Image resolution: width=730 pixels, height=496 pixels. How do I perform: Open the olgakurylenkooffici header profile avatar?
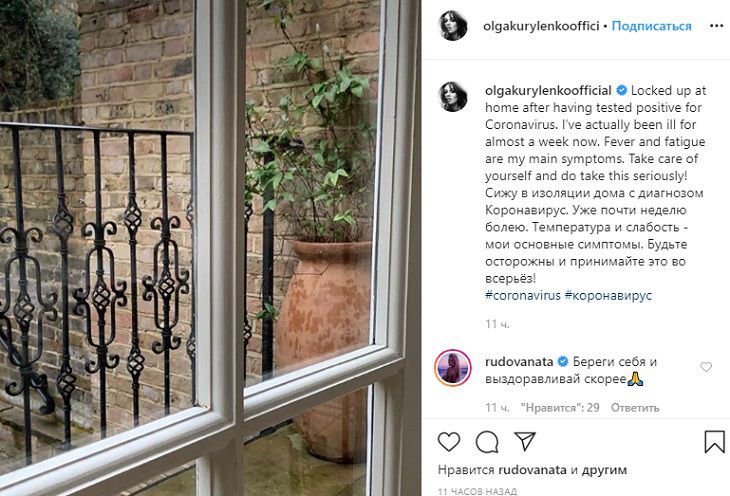pyautogui.click(x=453, y=26)
